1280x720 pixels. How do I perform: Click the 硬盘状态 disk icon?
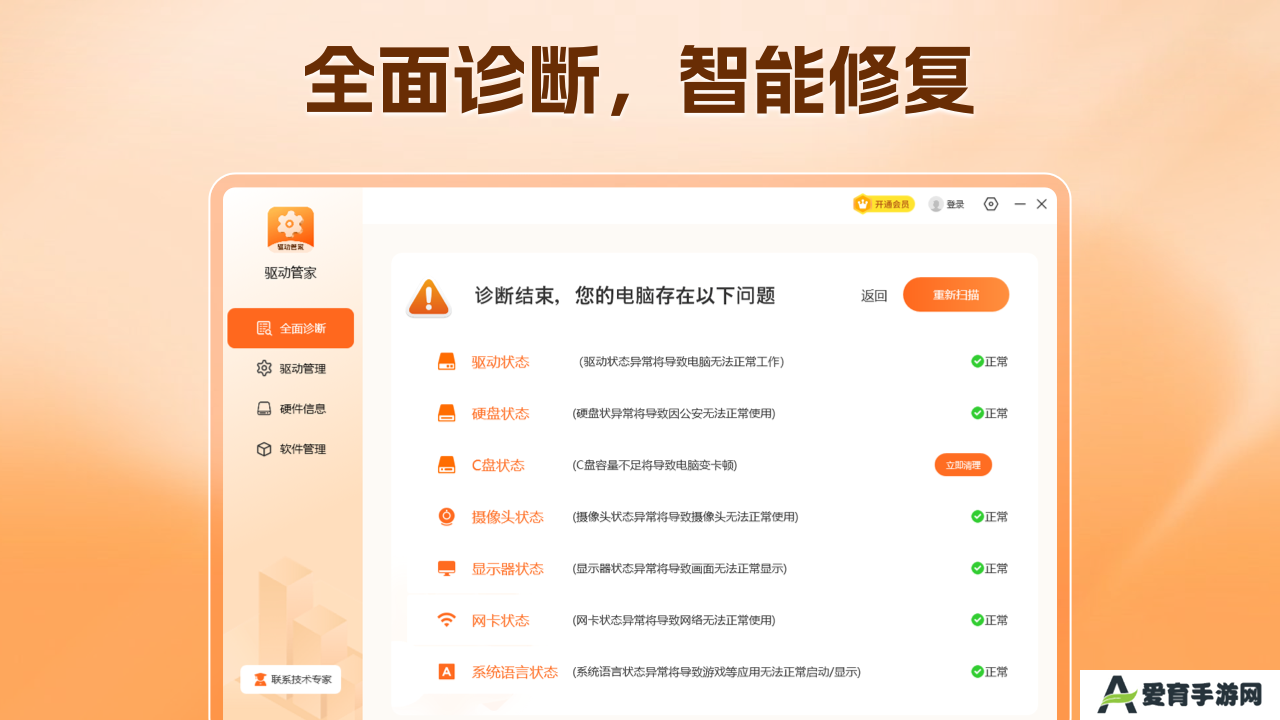click(447, 413)
